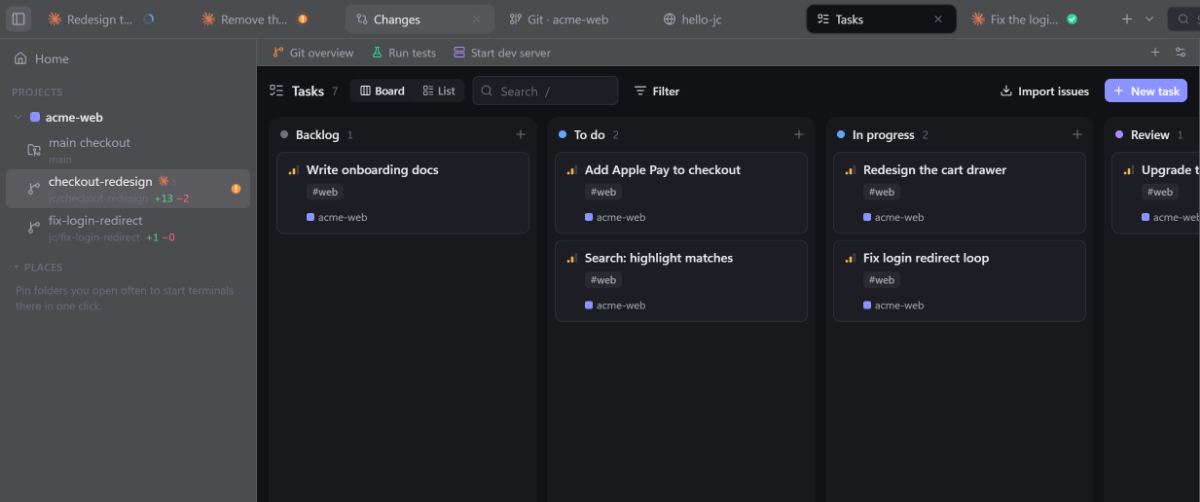The image size is (1200, 502).
Task: Open the Changes tab
Action: (420, 19)
